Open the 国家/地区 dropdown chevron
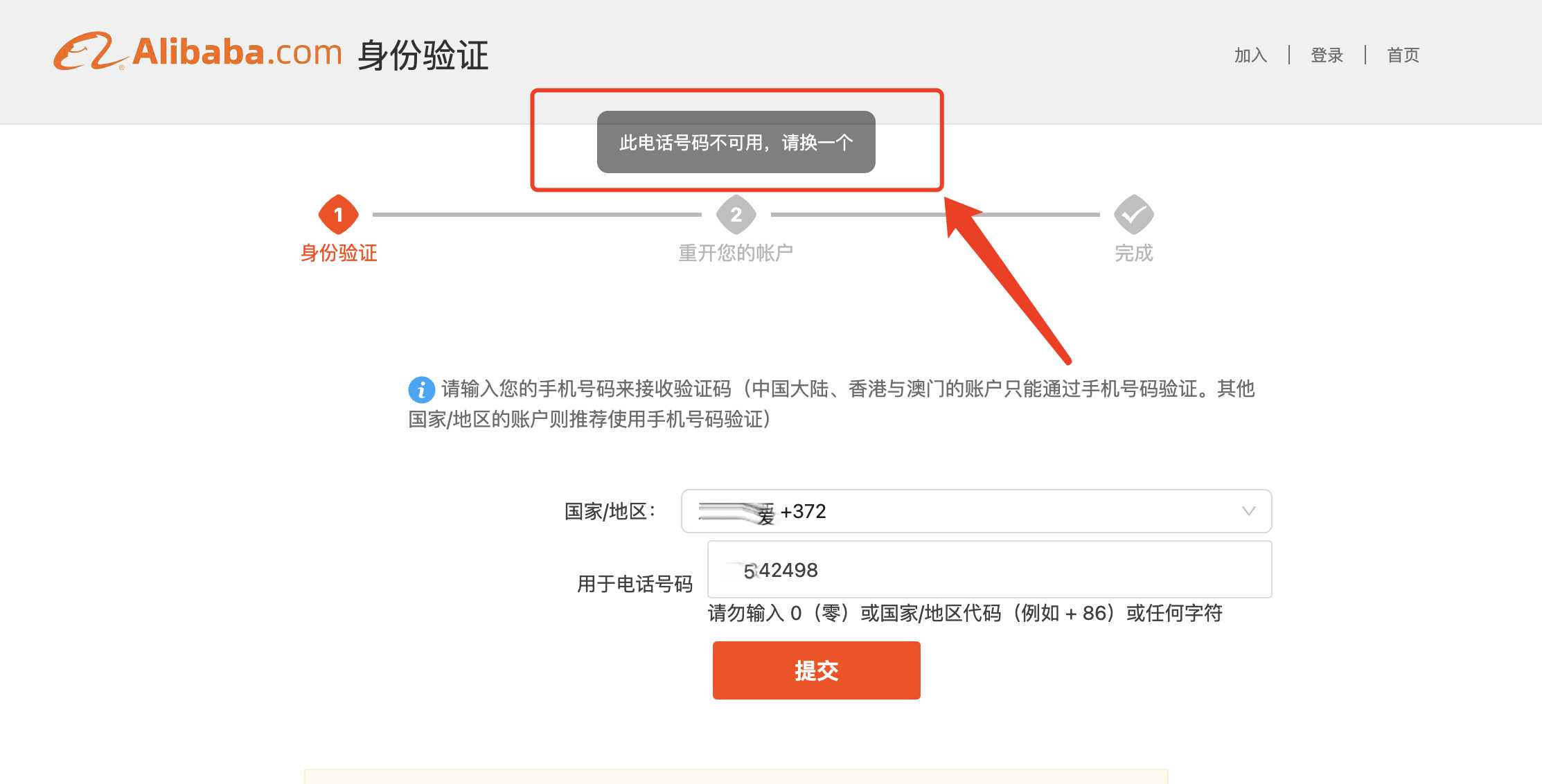Viewport: 1542px width, 784px height. point(1248,511)
